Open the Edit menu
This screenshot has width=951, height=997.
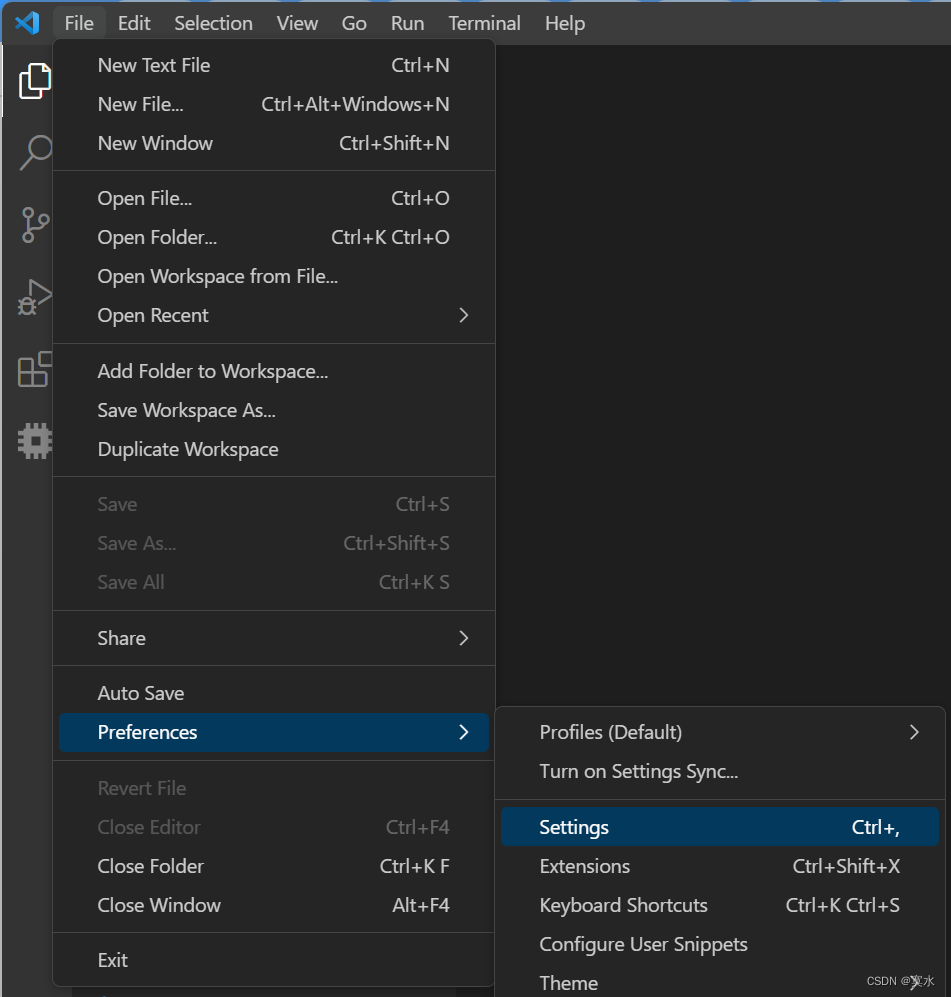coord(134,23)
